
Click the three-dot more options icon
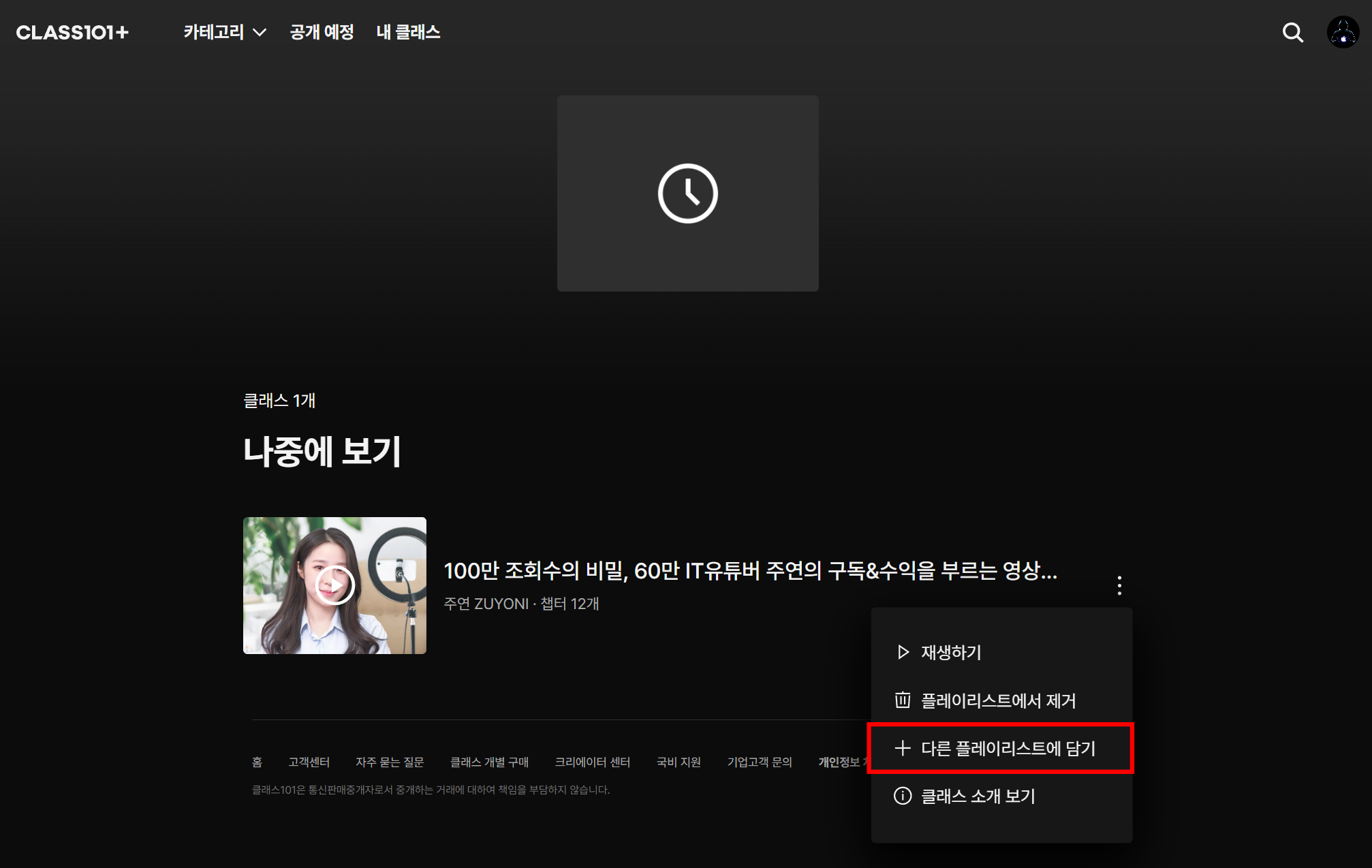point(1119,585)
